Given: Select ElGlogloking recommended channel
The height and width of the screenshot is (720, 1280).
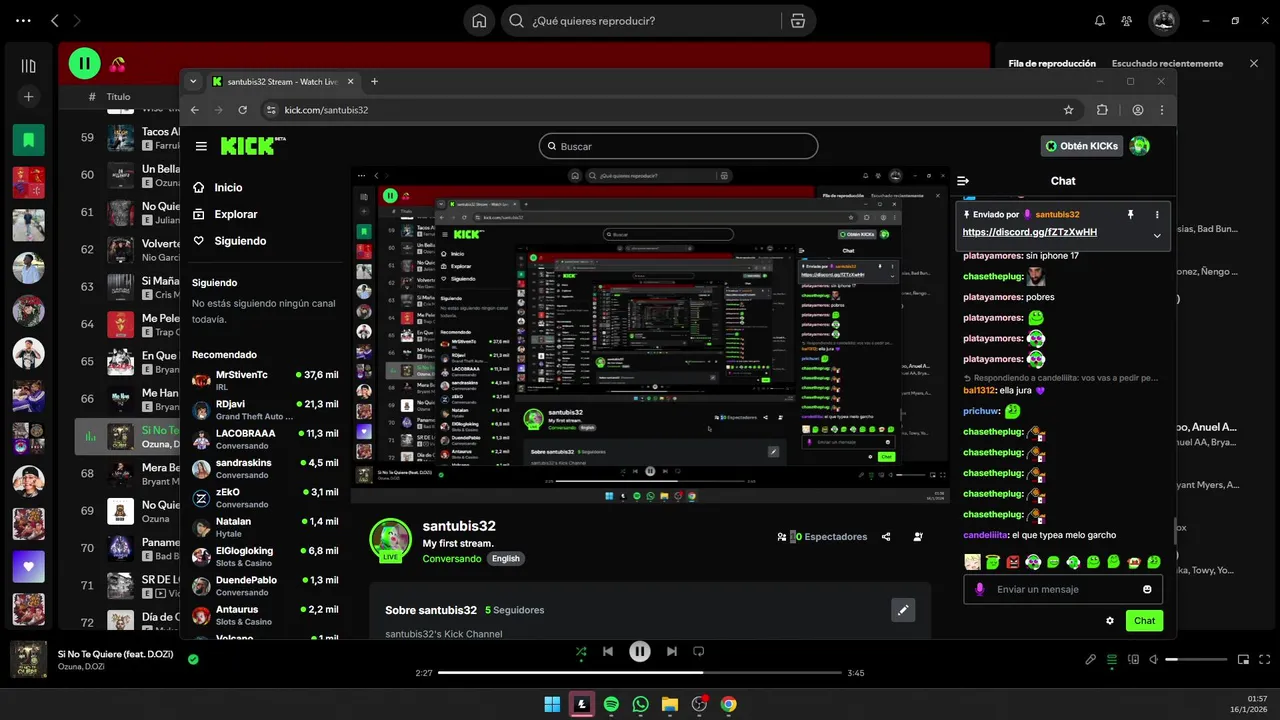Looking at the screenshot, I should (265, 556).
